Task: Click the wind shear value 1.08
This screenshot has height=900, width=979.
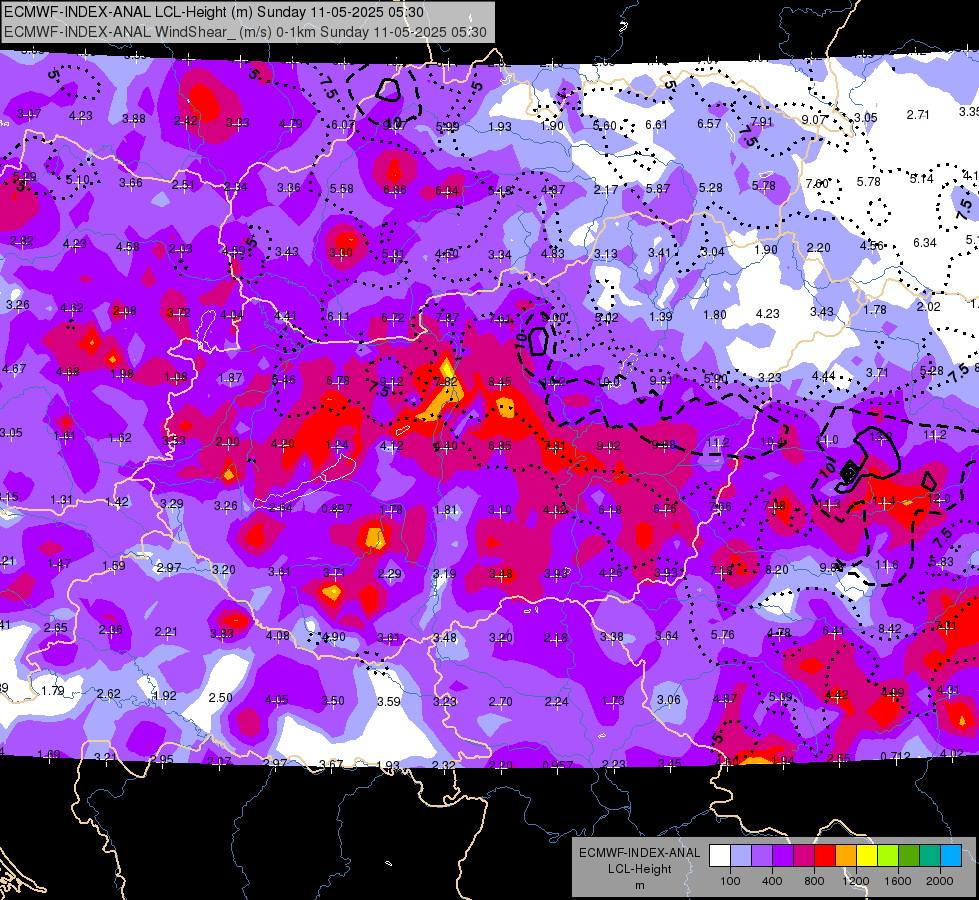Action: tap(175, 377)
